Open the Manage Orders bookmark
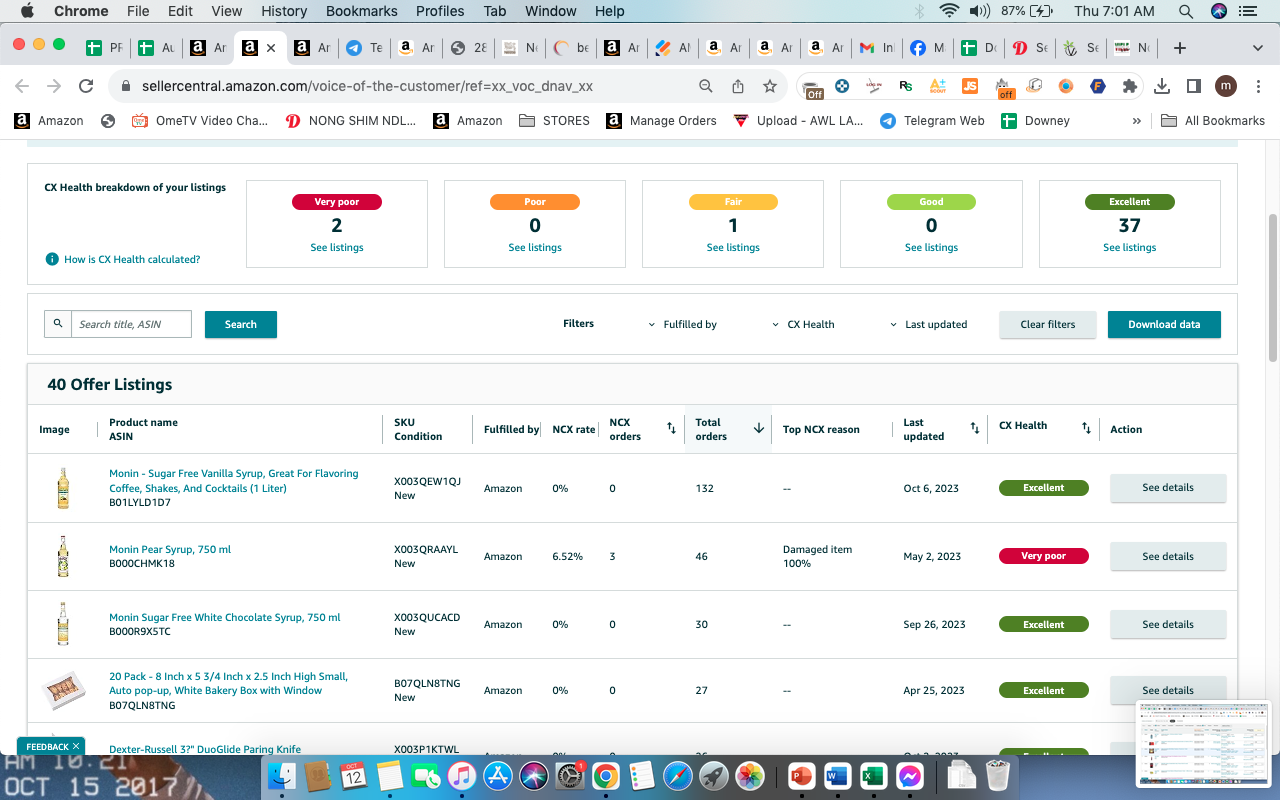This screenshot has width=1280, height=800. 660,121
